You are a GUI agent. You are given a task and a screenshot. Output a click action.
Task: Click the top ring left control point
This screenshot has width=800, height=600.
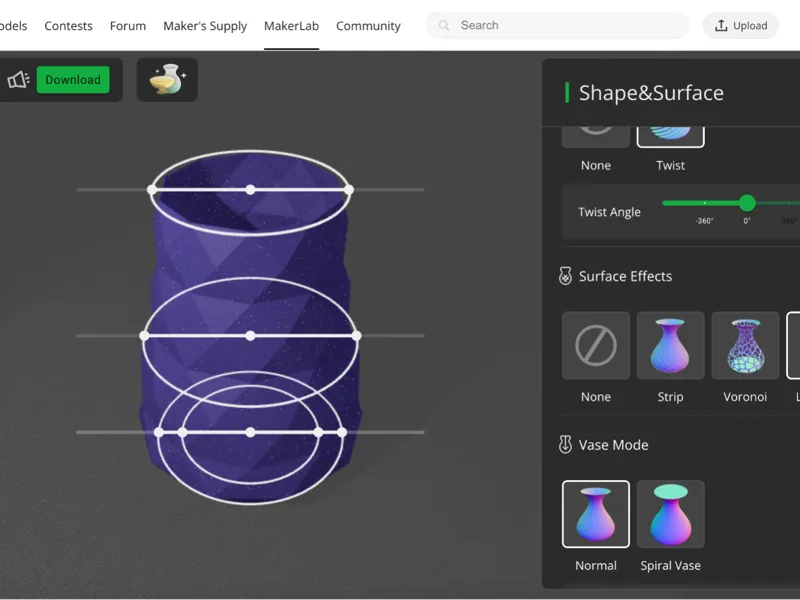(152, 190)
